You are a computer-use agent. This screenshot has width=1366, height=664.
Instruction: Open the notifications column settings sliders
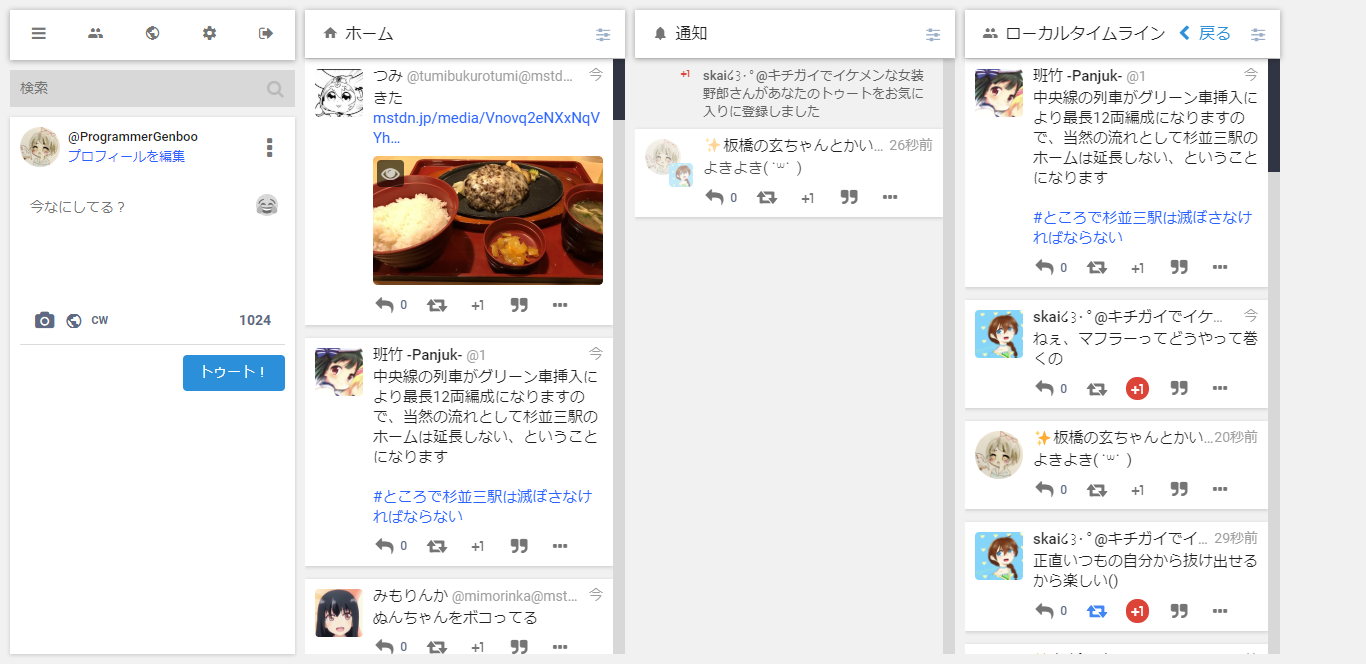click(x=933, y=34)
